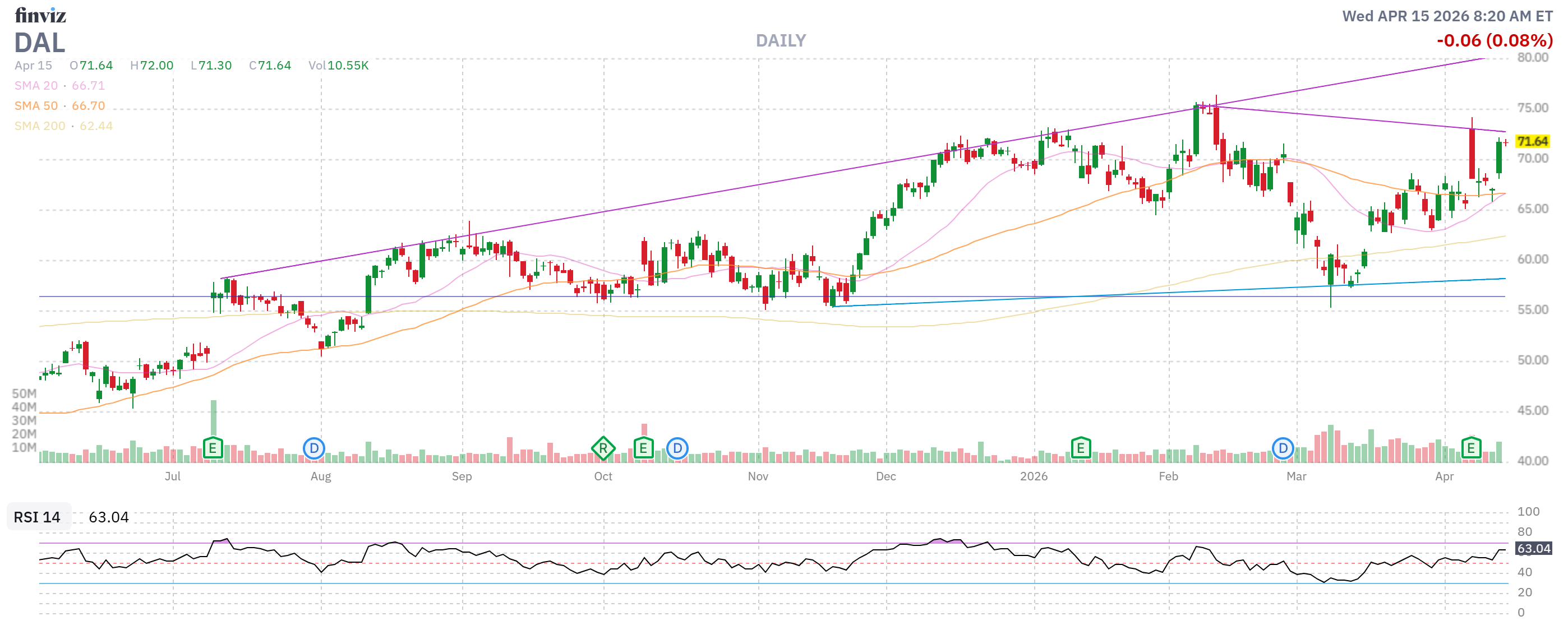Click the green diamond R marker
This screenshot has height=630, width=1568.
click(603, 449)
